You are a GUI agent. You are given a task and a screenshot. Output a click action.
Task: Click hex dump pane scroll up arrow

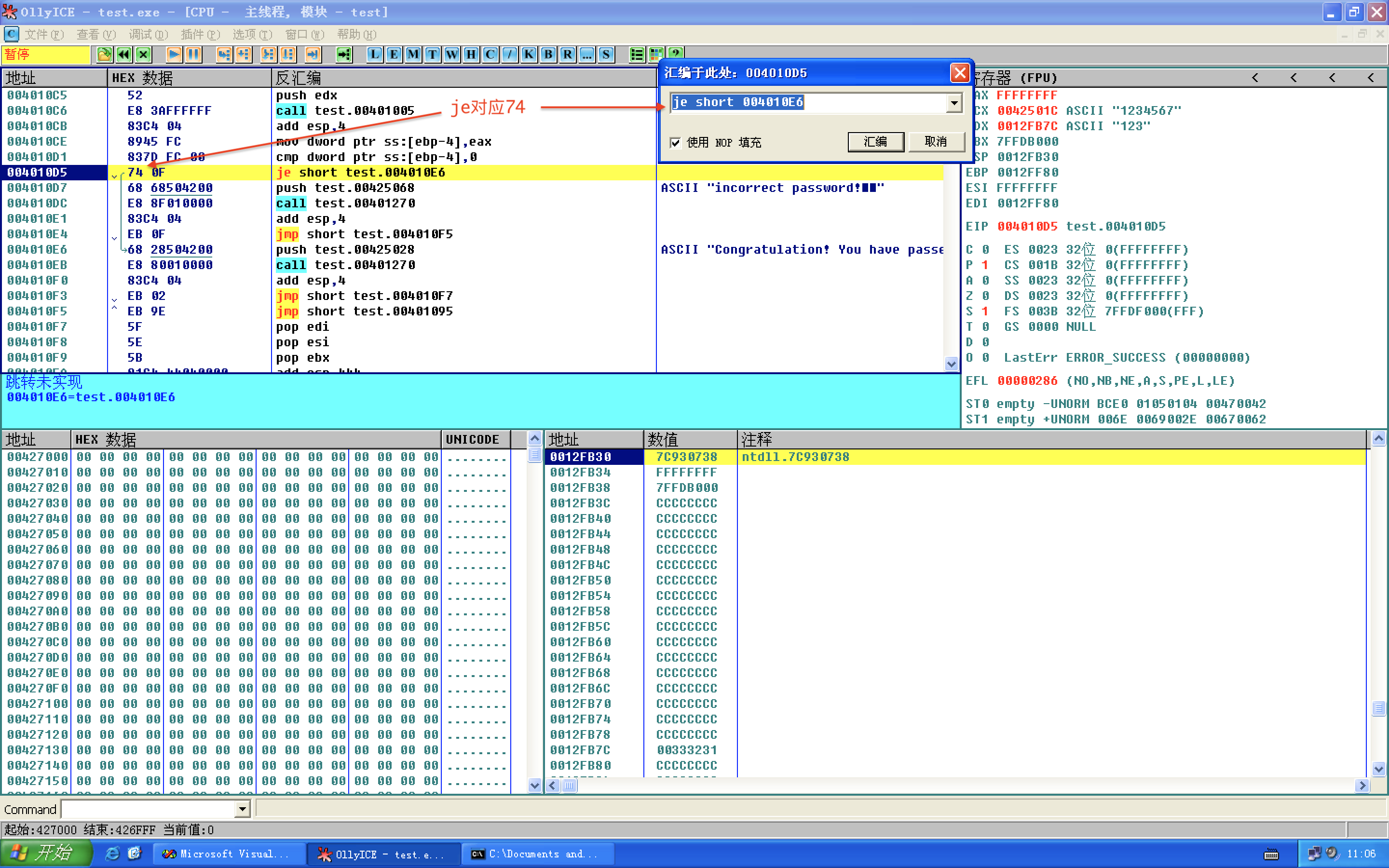pyautogui.click(x=534, y=439)
